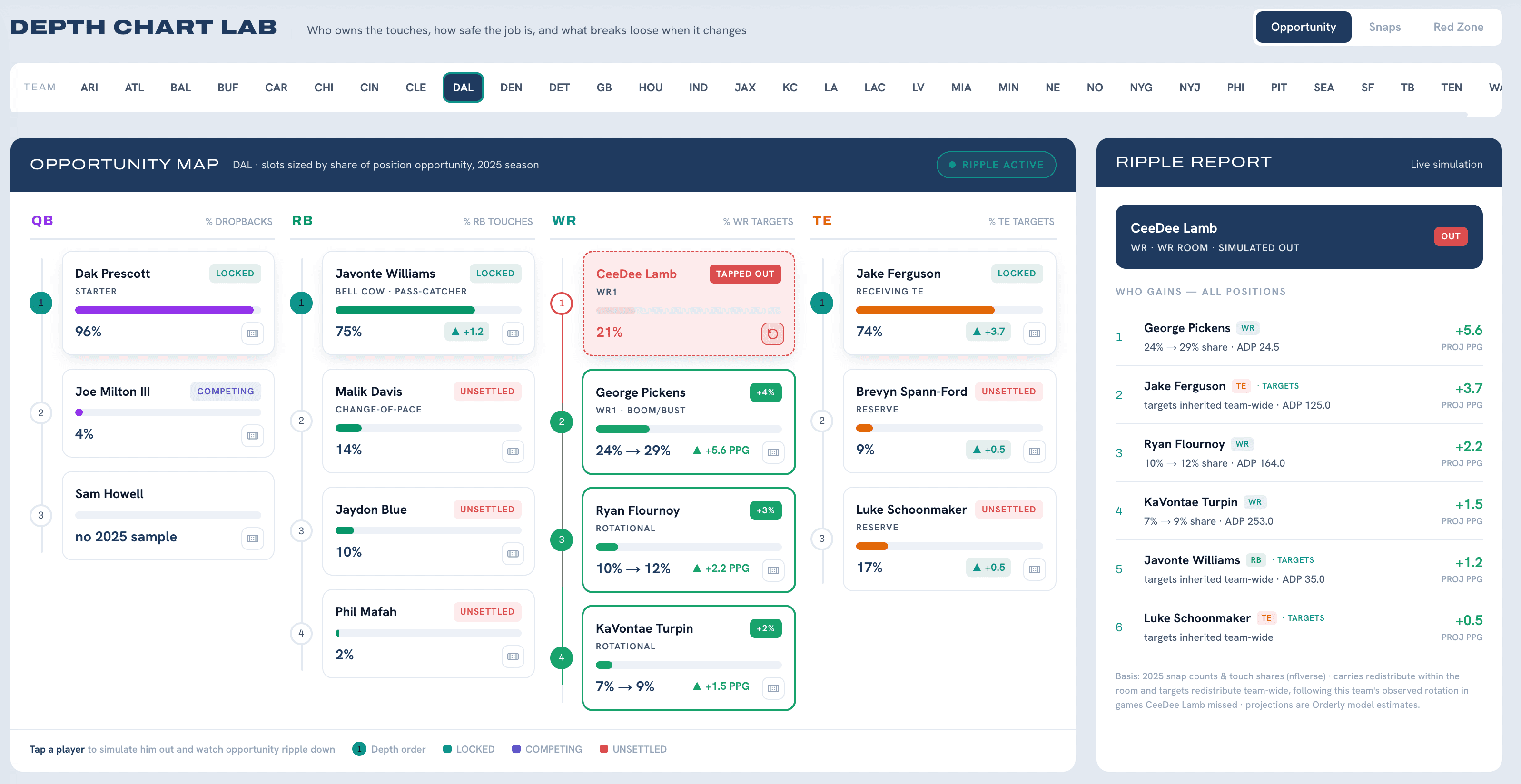Click the bandage icon on Jake Ferguson's card
Image resolution: width=1521 pixels, height=784 pixels.
click(x=1035, y=333)
